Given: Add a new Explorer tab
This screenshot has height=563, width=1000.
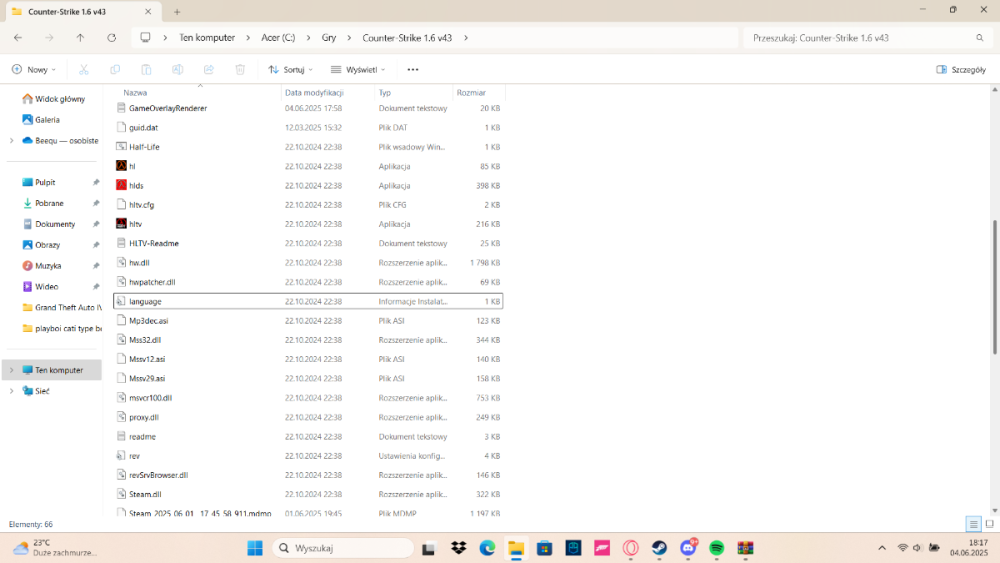Looking at the screenshot, I should click(x=177, y=11).
